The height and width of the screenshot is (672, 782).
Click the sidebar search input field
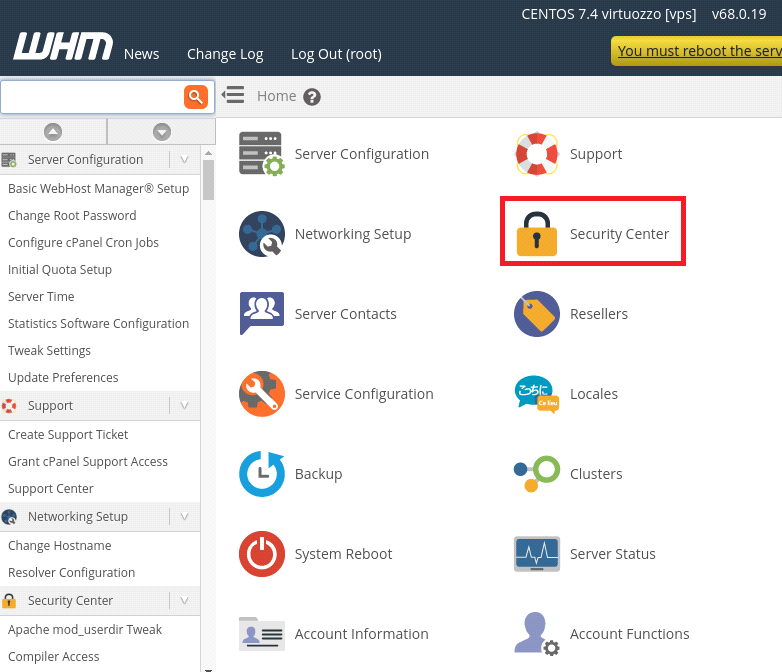93,97
